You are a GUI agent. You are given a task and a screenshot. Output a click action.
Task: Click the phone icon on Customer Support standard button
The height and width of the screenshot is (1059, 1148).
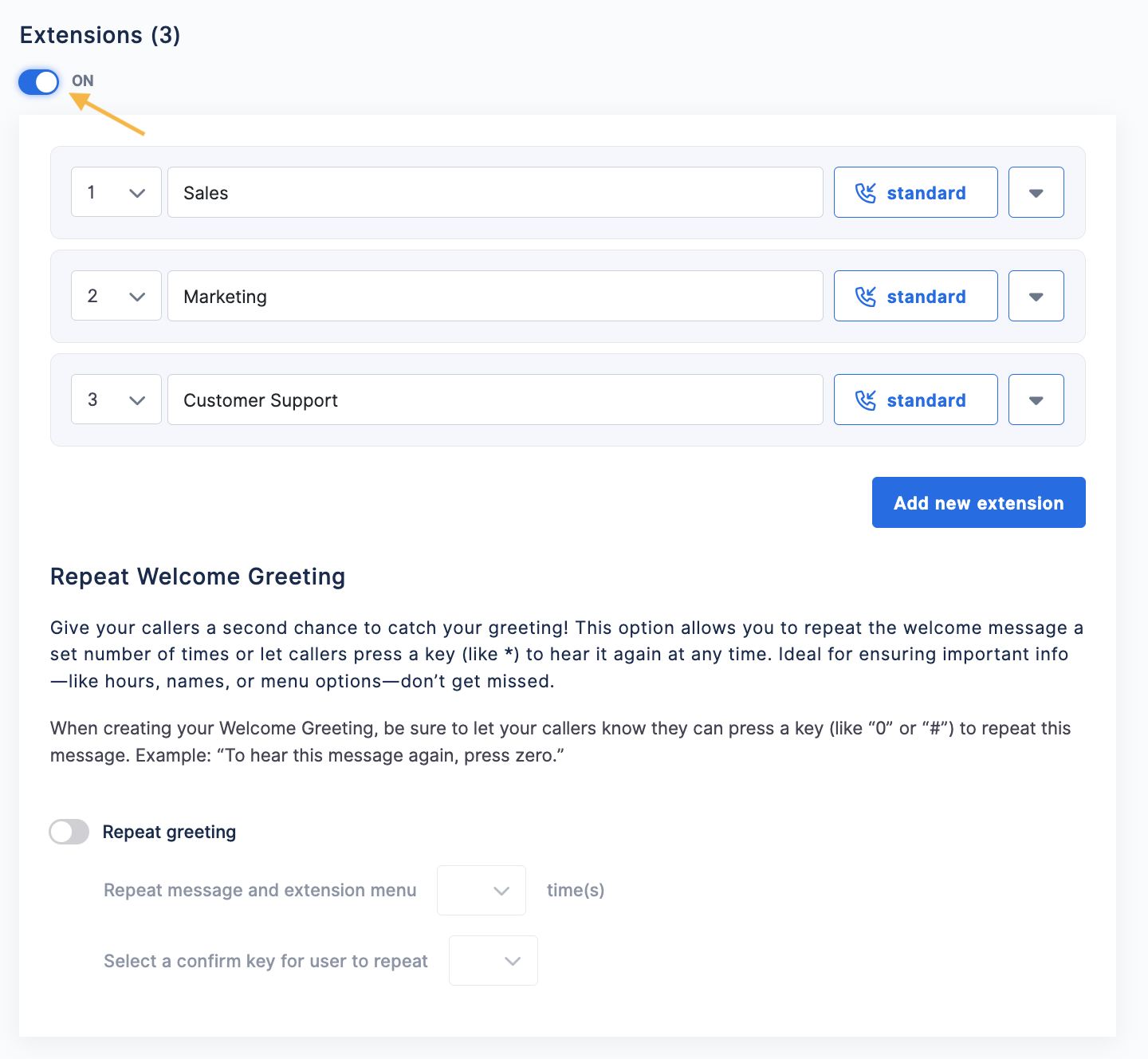[865, 400]
